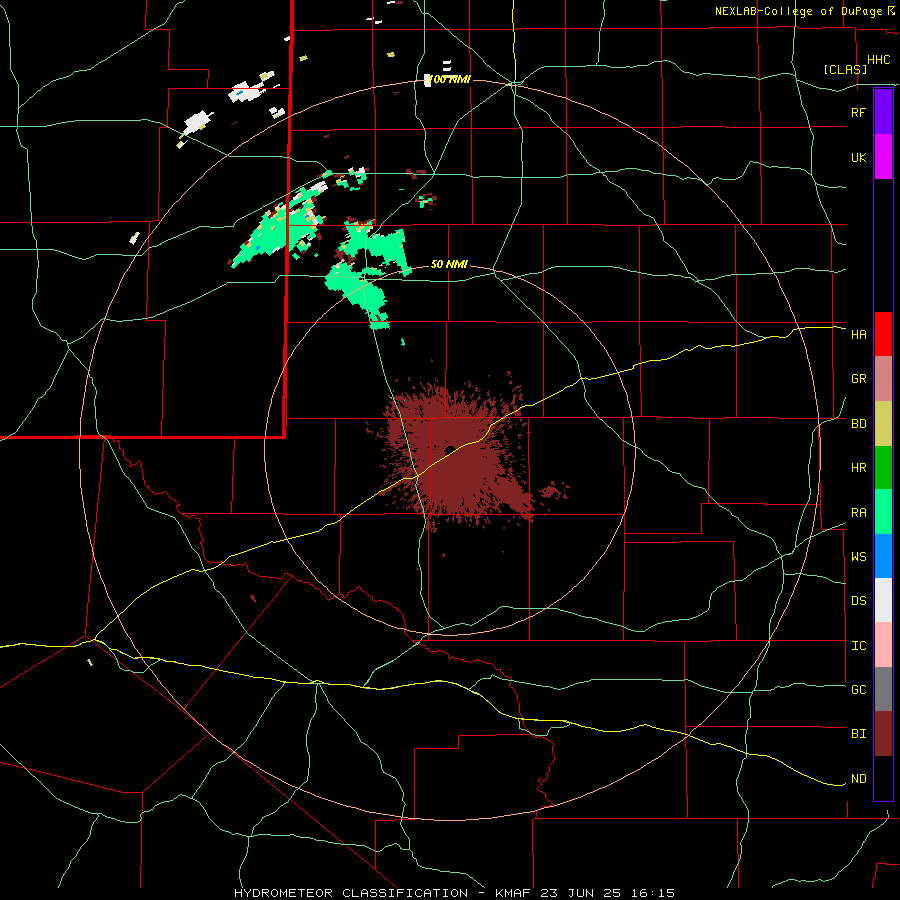The image size is (900, 900).
Task: Click the DS legend label
Action: [858, 601]
